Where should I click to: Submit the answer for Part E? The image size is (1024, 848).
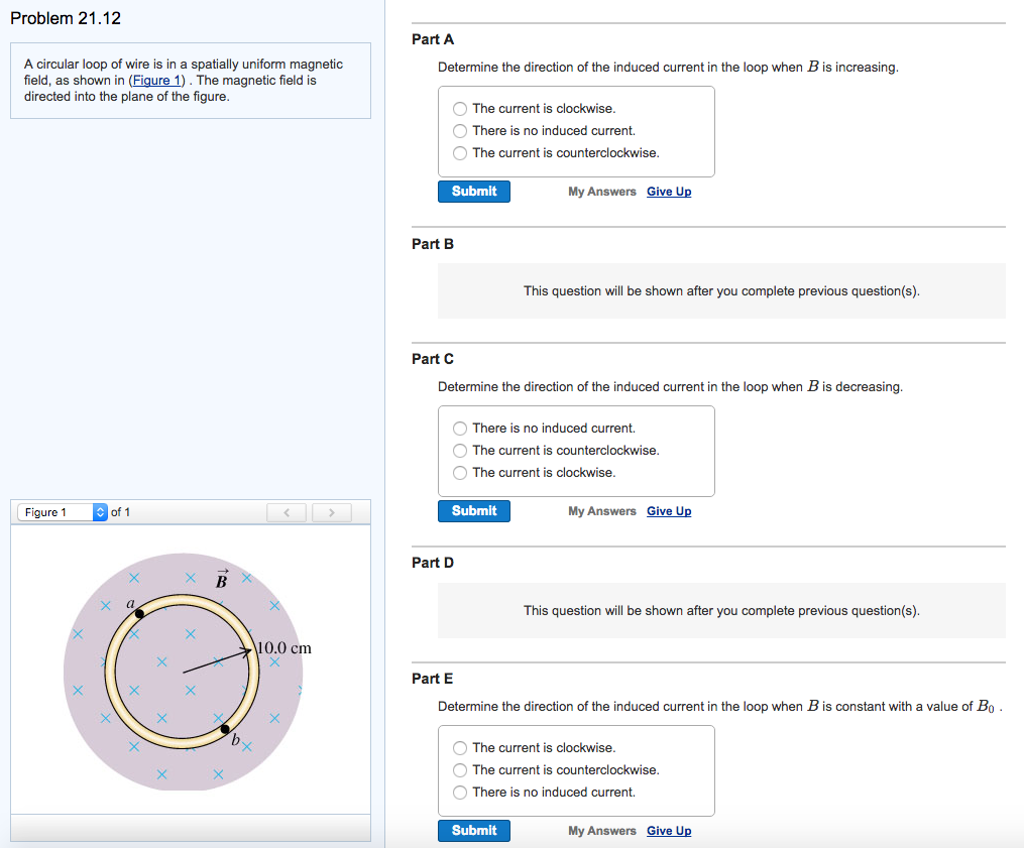tap(474, 830)
